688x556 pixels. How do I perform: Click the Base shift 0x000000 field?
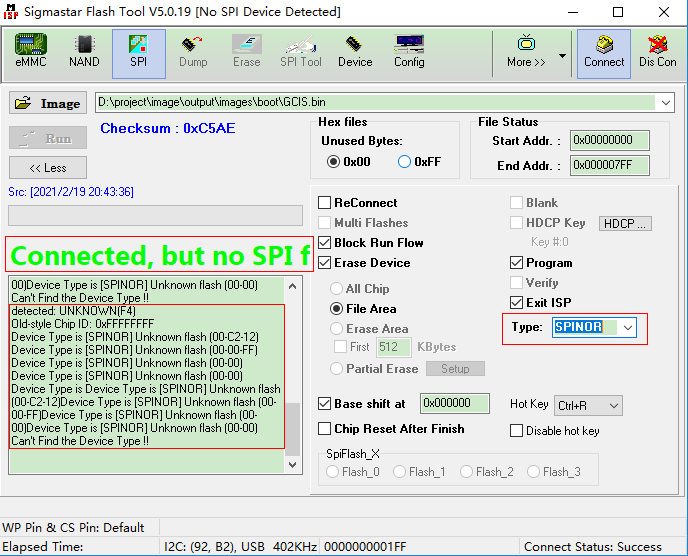(x=455, y=403)
